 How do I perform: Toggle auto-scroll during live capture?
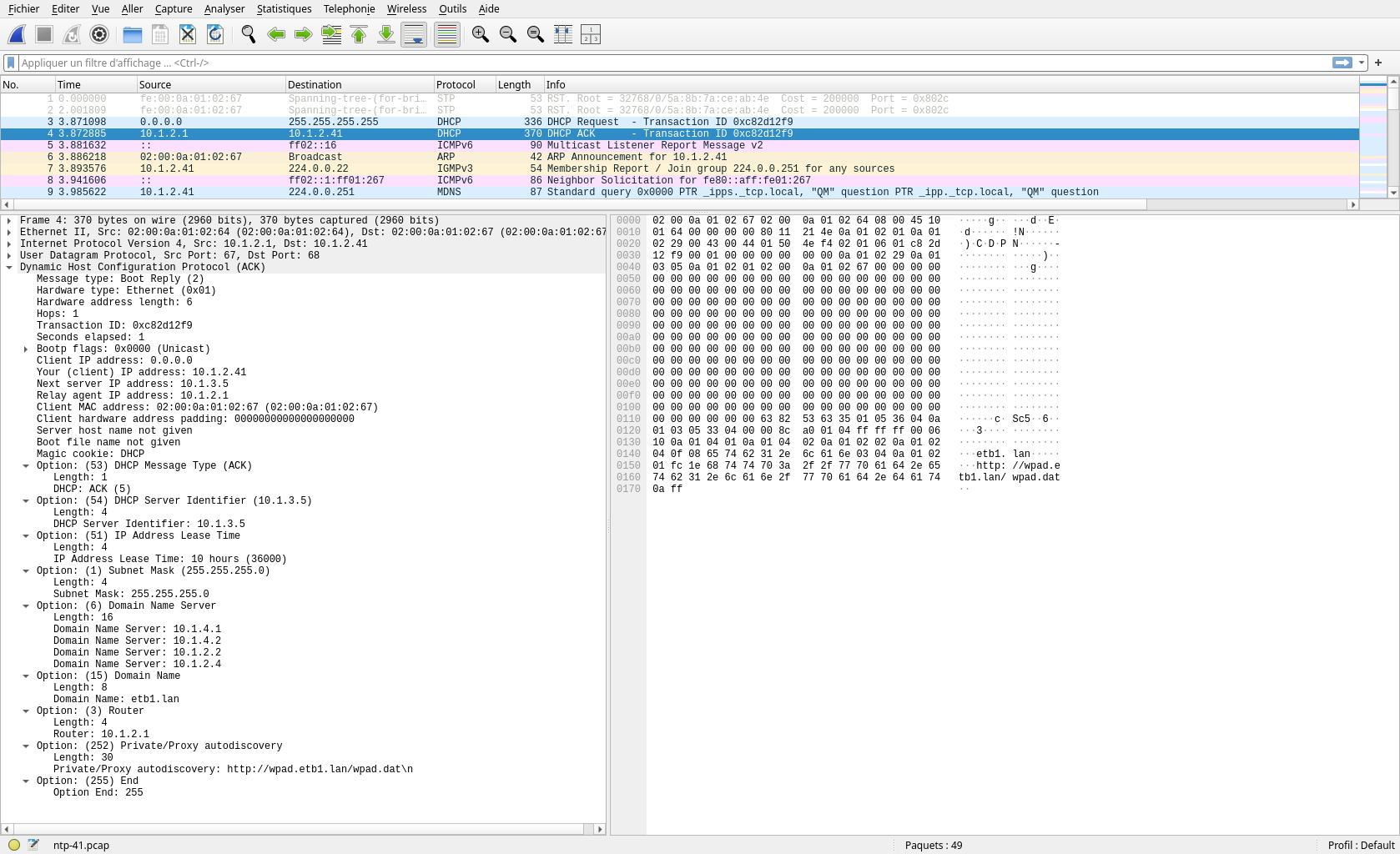point(414,34)
